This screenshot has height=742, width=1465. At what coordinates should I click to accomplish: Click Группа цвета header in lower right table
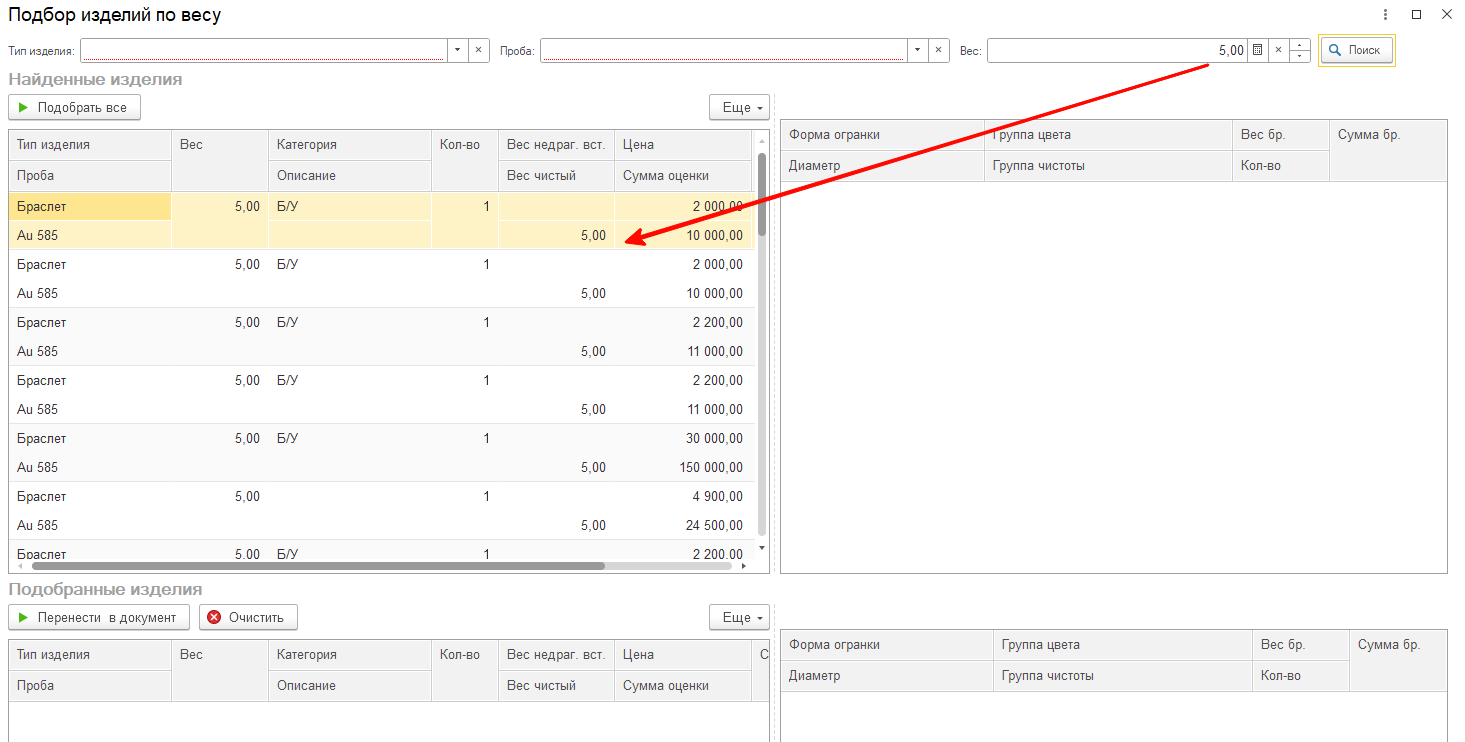click(x=1123, y=645)
